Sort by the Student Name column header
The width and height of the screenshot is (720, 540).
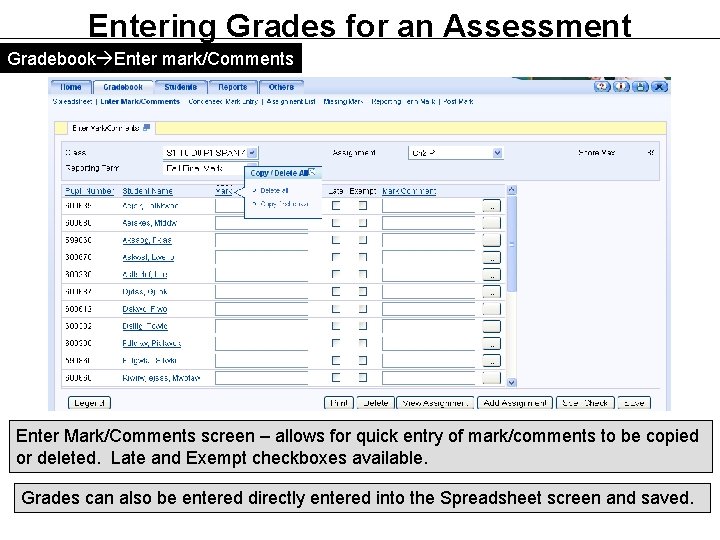coord(147,191)
